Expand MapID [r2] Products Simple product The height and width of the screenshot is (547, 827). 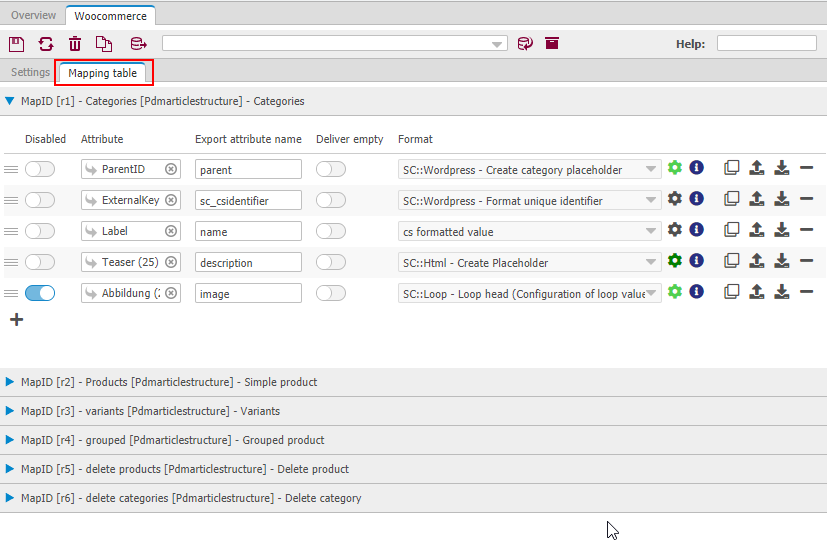pos(11,382)
